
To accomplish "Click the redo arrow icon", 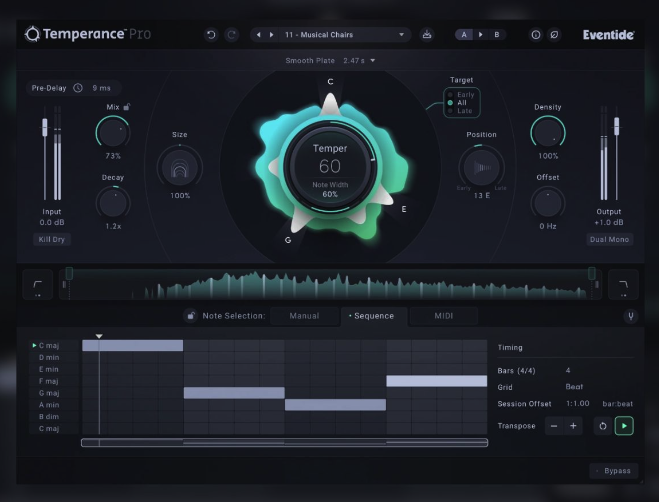I will click(231, 35).
